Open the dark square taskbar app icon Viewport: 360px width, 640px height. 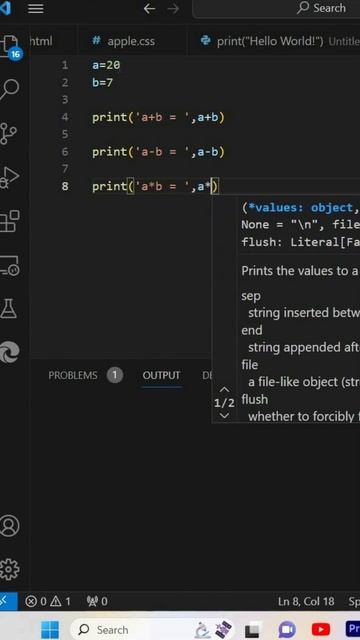click(252, 631)
